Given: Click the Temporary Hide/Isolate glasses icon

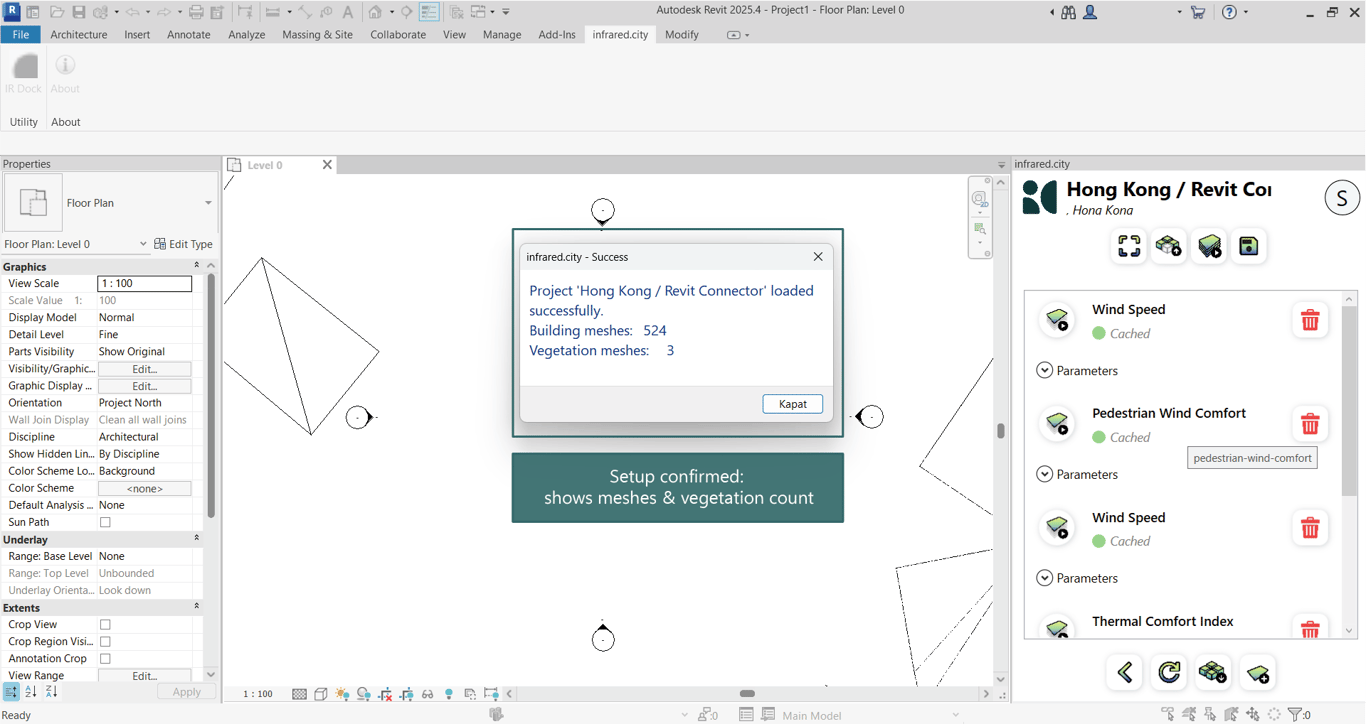Looking at the screenshot, I should 428,694.
